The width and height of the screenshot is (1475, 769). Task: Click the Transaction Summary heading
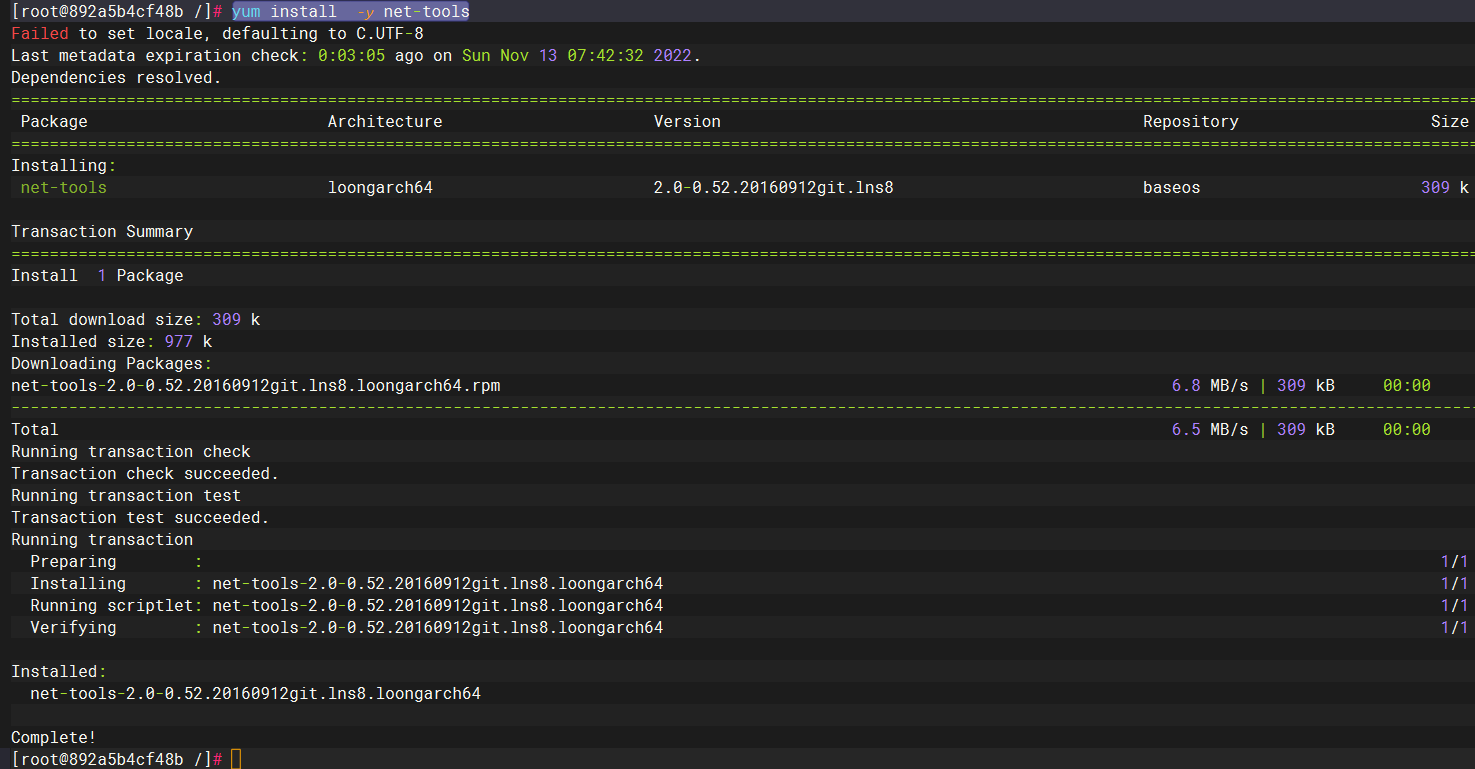tap(102, 231)
